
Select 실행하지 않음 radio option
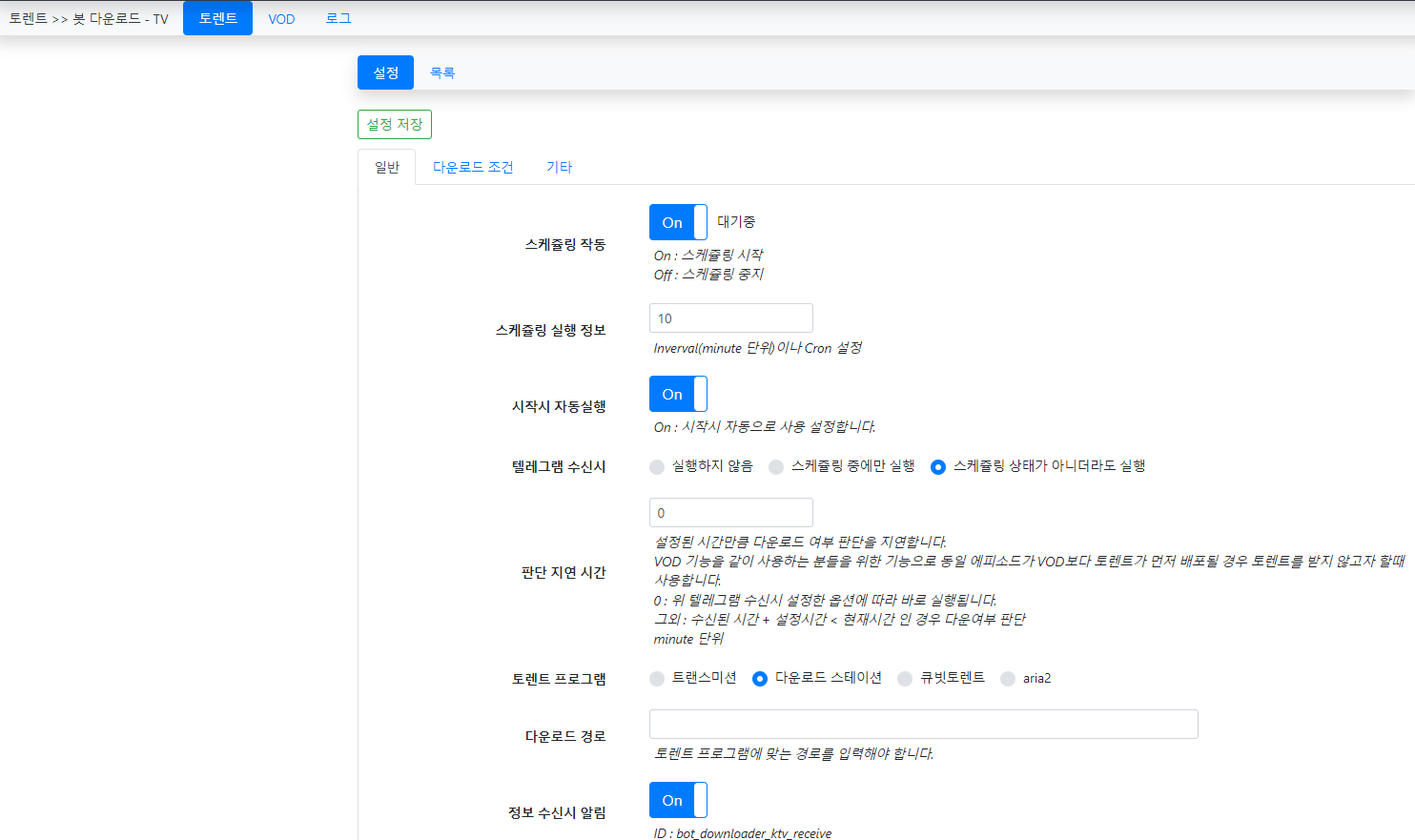pyautogui.click(x=657, y=466)
